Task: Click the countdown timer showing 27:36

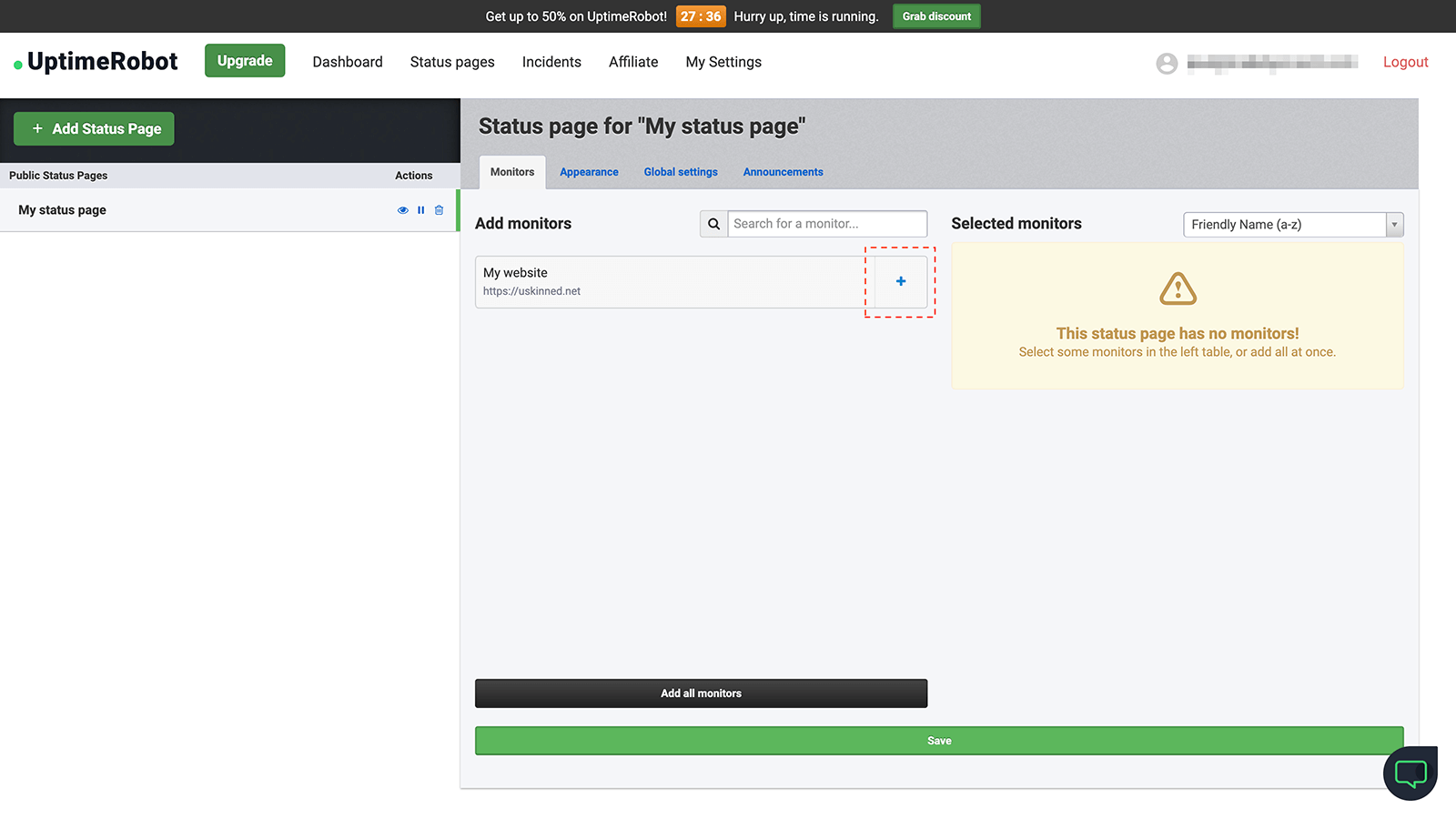Action: (x=701, y=15)
